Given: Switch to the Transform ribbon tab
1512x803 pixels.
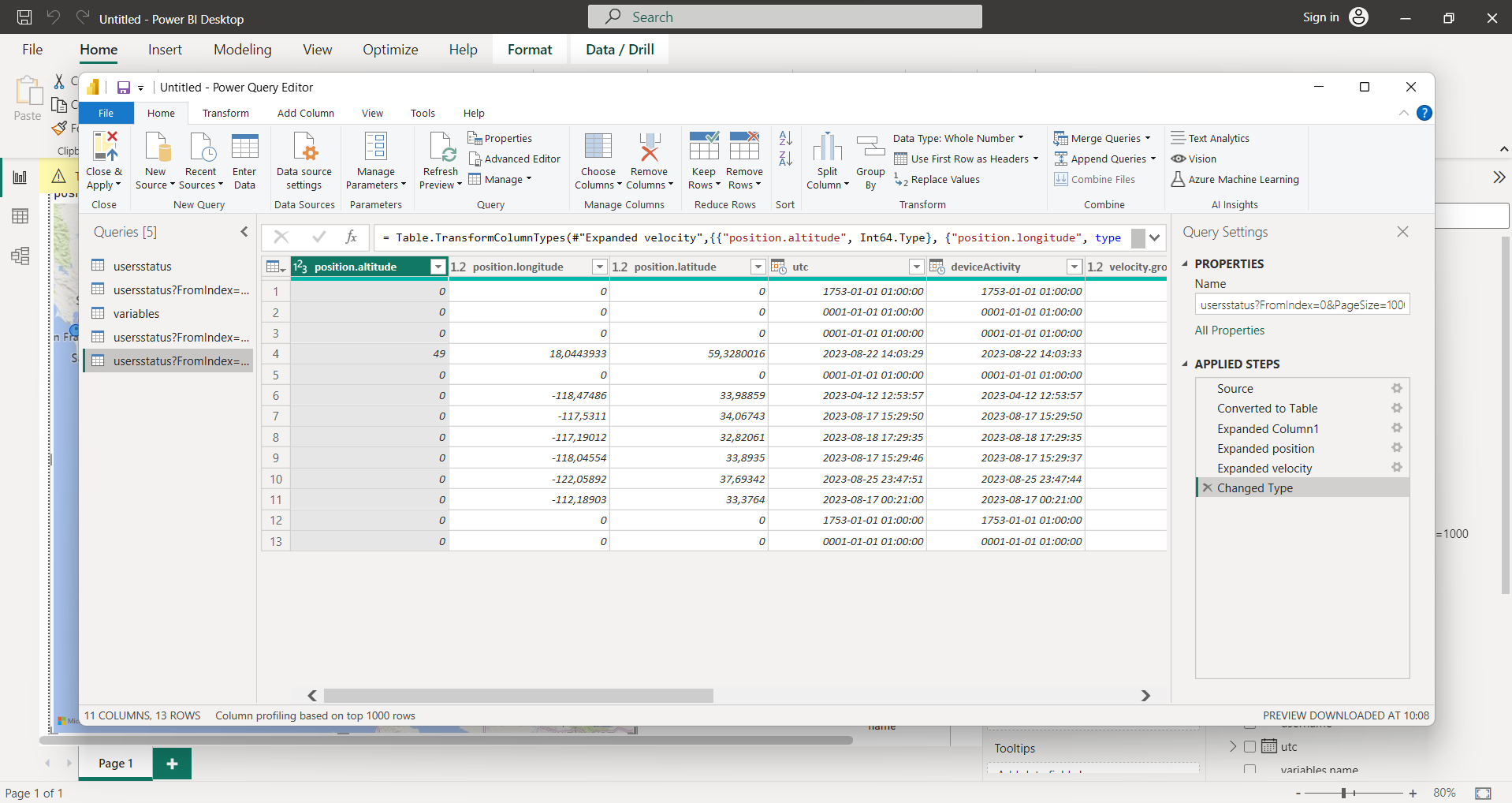Looking at the screenshot, I should (x=225, y=113).
